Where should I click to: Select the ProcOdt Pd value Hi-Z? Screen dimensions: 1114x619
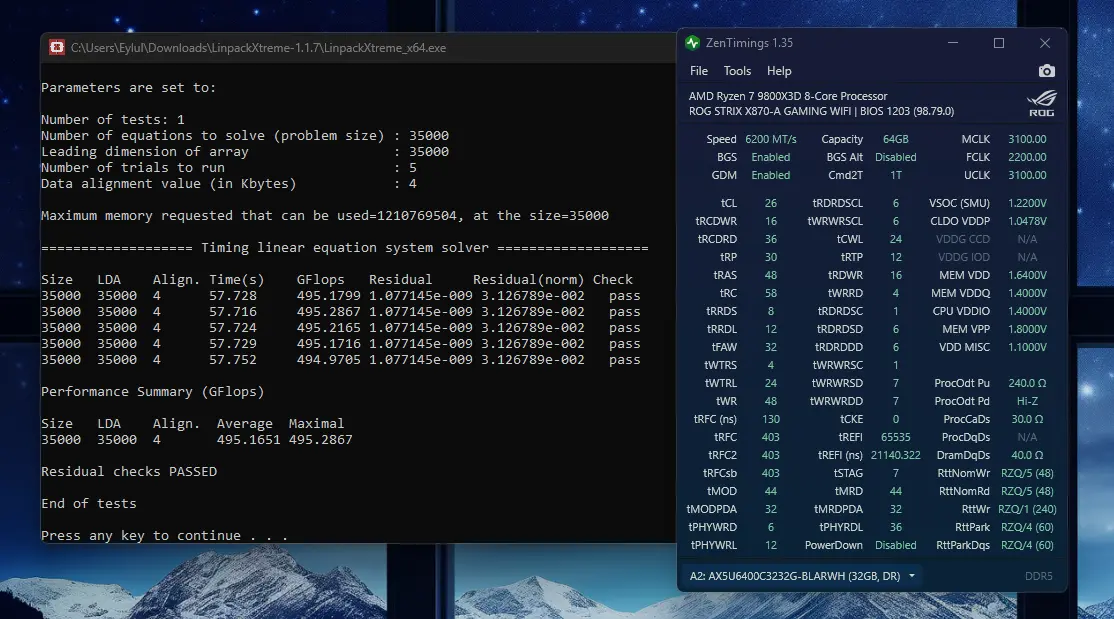[x=1027, y=402]
